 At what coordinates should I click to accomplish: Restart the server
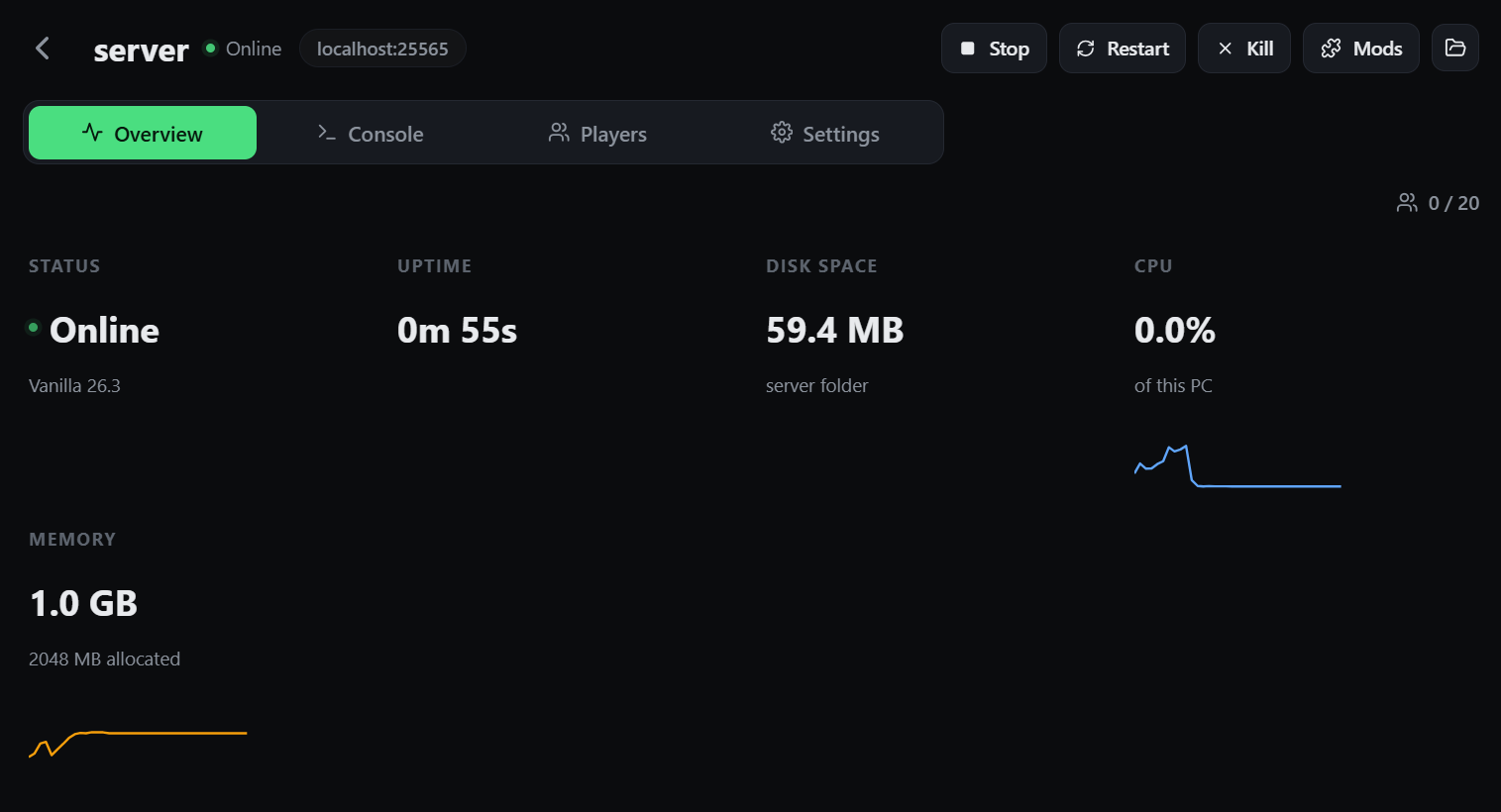pos(1123,49)
